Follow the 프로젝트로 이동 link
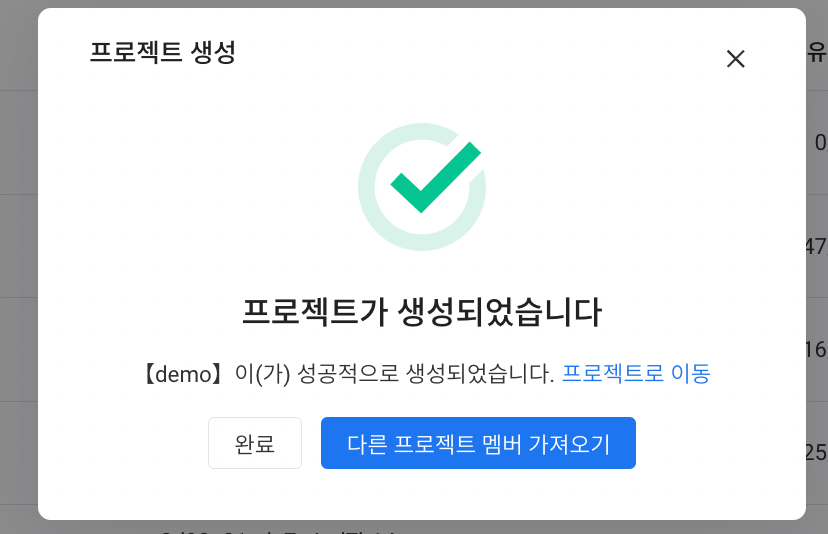 click(x=636, y=373)
